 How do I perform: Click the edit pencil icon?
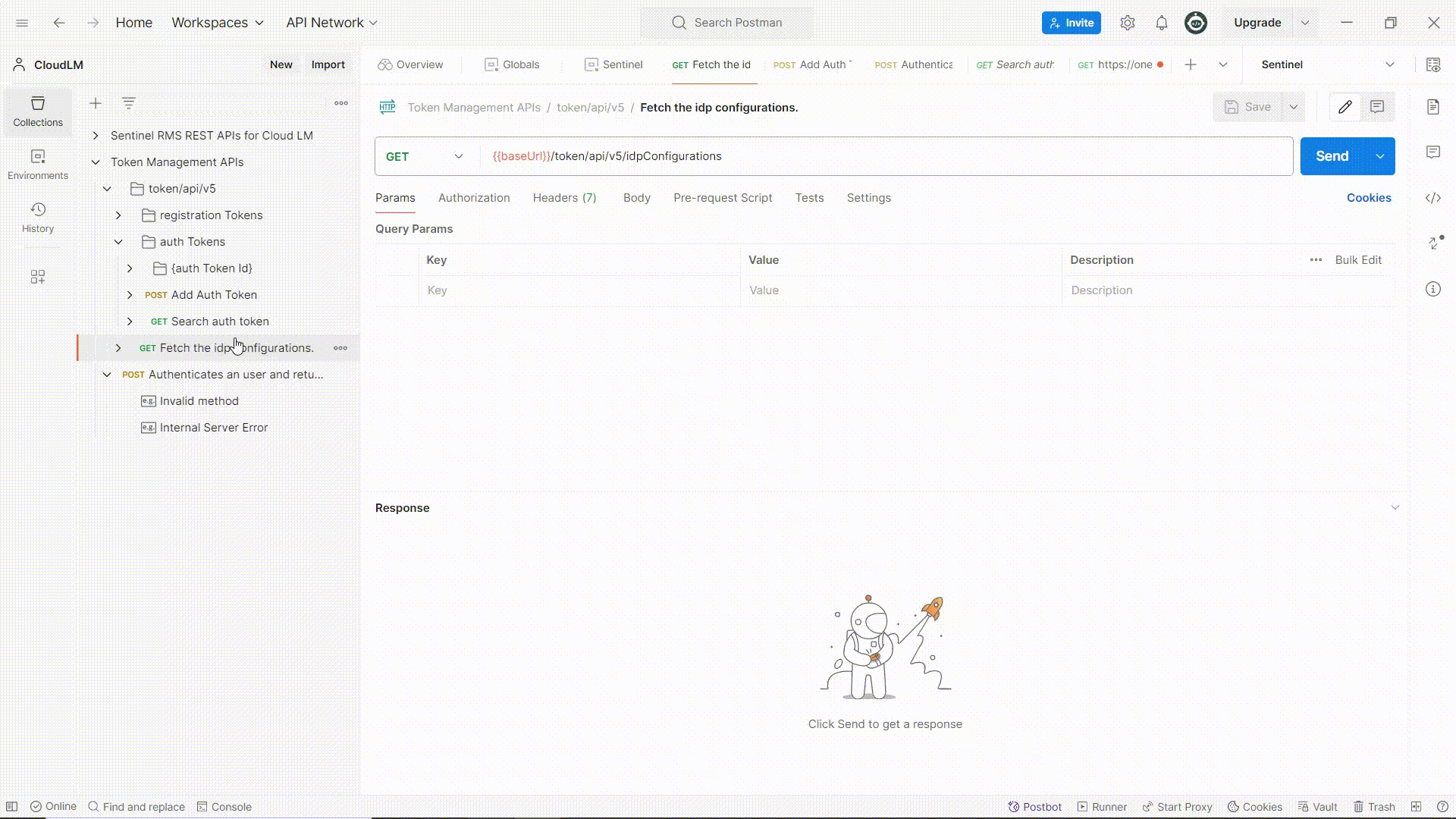1345,107
